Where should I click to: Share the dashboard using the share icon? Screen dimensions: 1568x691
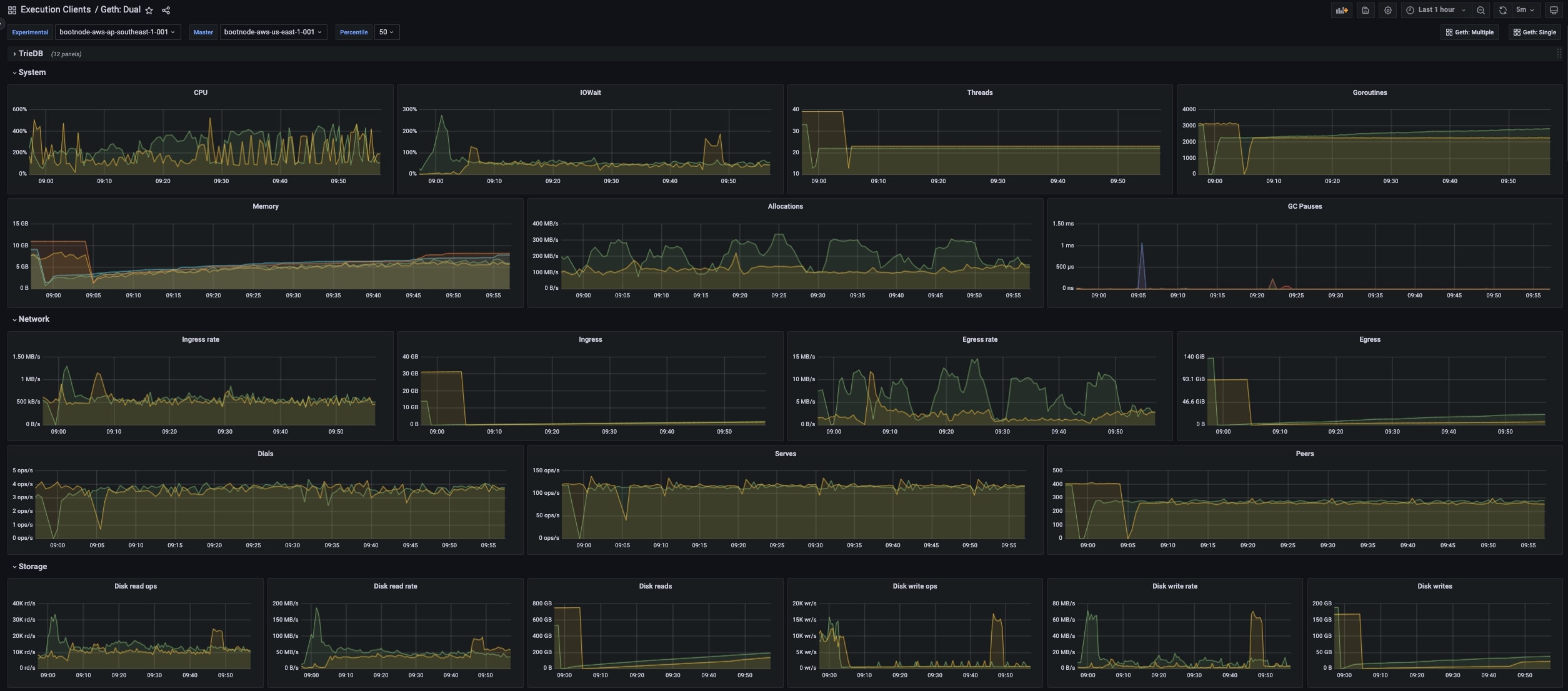tap(166, 10)
